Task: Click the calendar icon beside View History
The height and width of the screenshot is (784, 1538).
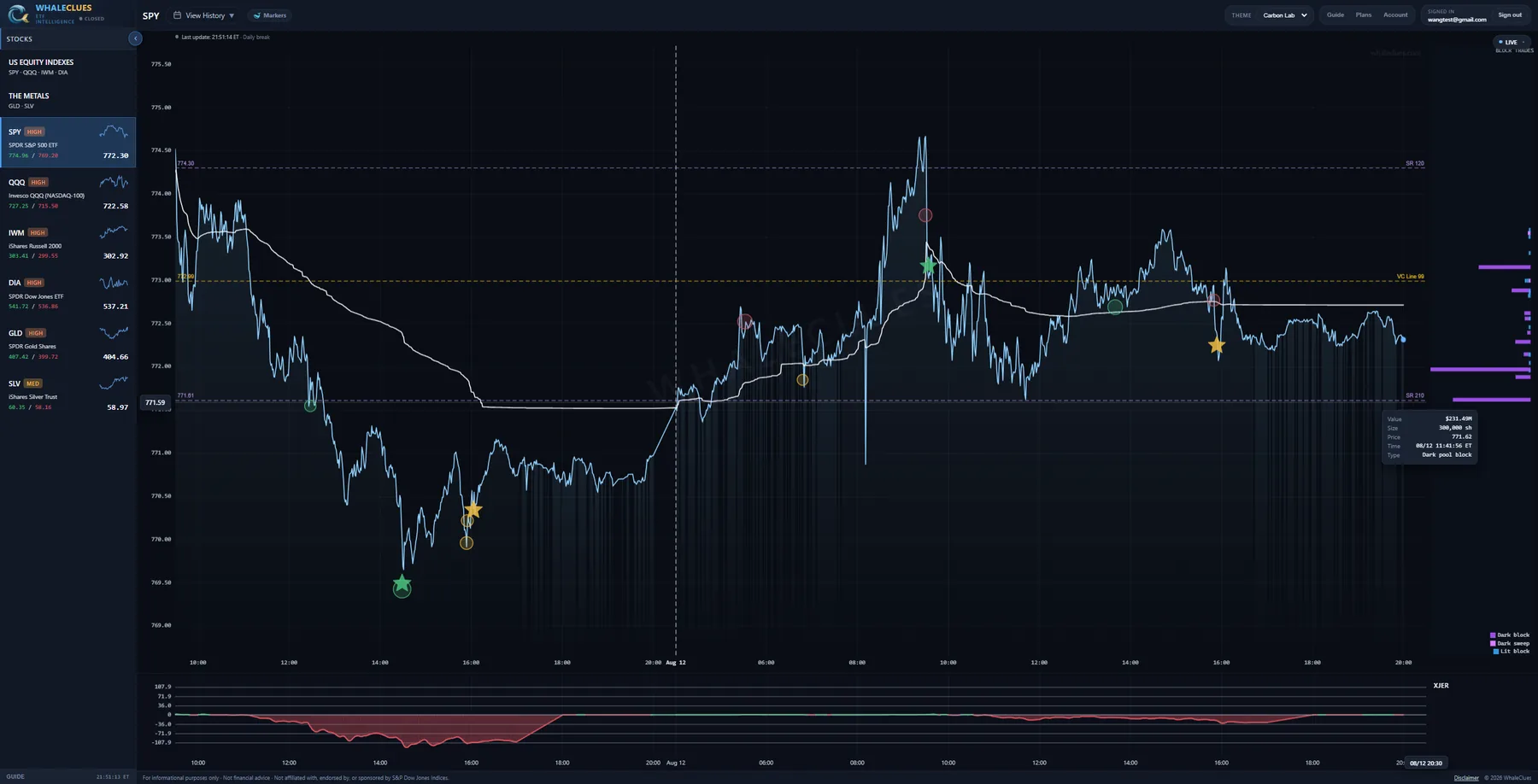Action: 177,15
